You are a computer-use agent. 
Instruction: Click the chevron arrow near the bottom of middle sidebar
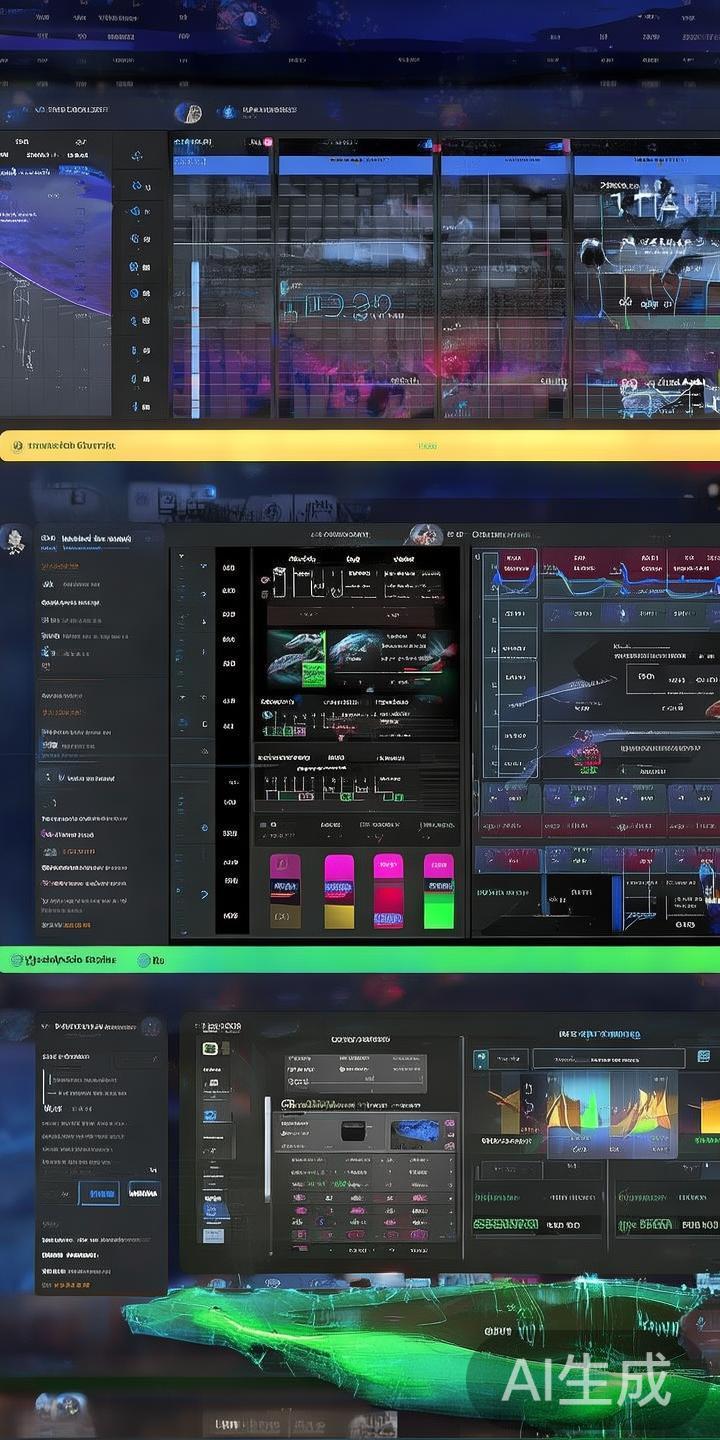[x=205, y=893]
